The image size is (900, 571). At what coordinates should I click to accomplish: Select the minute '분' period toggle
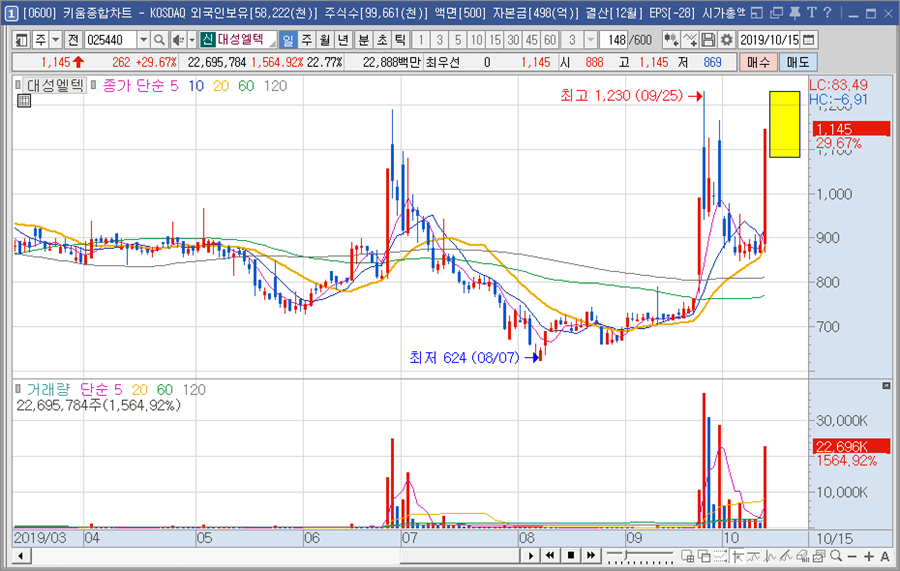364,40
